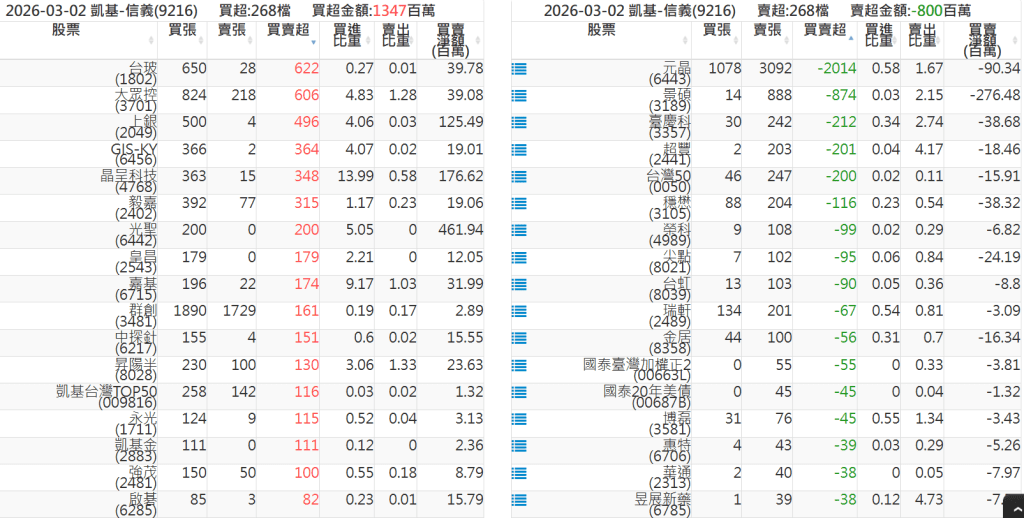Sort the buy-side table by 買張 header

pyautogui.click(x=182, y=31)
